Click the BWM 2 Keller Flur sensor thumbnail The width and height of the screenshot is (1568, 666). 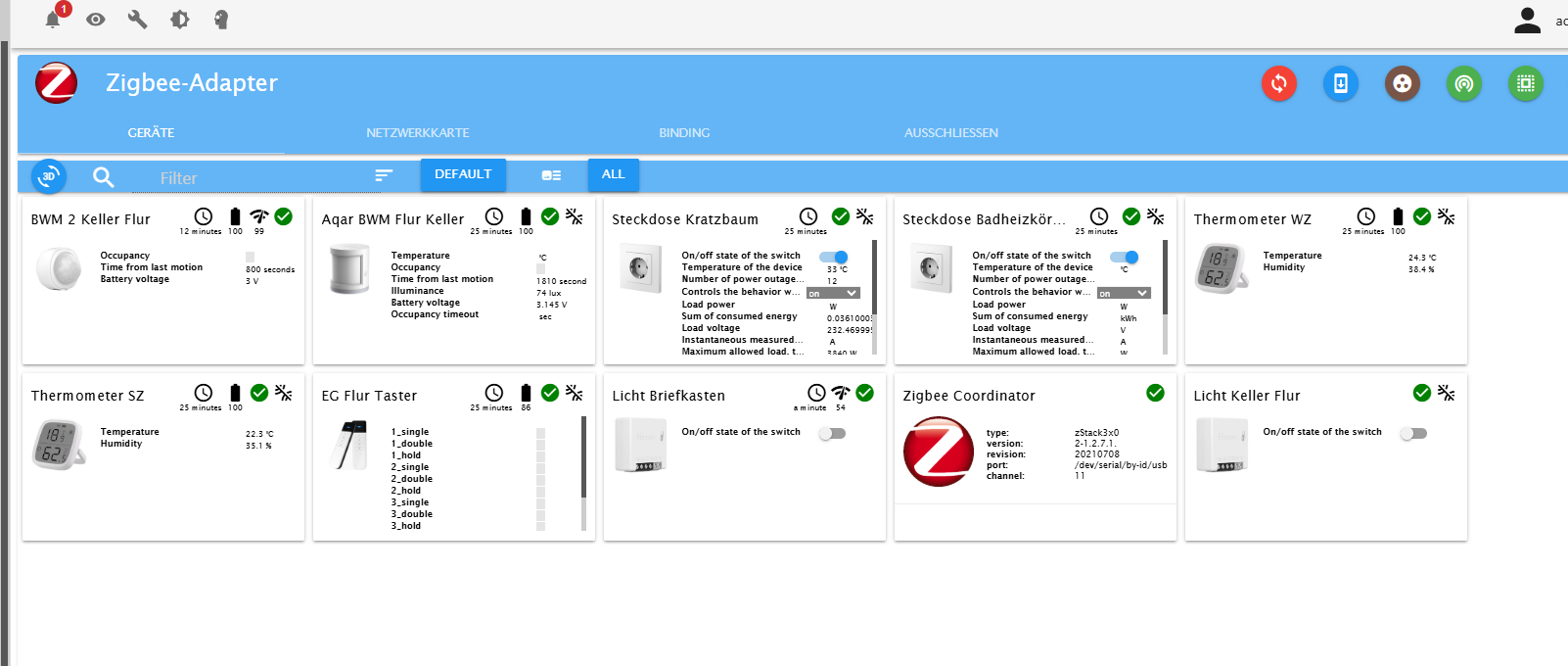coord(60,269)
